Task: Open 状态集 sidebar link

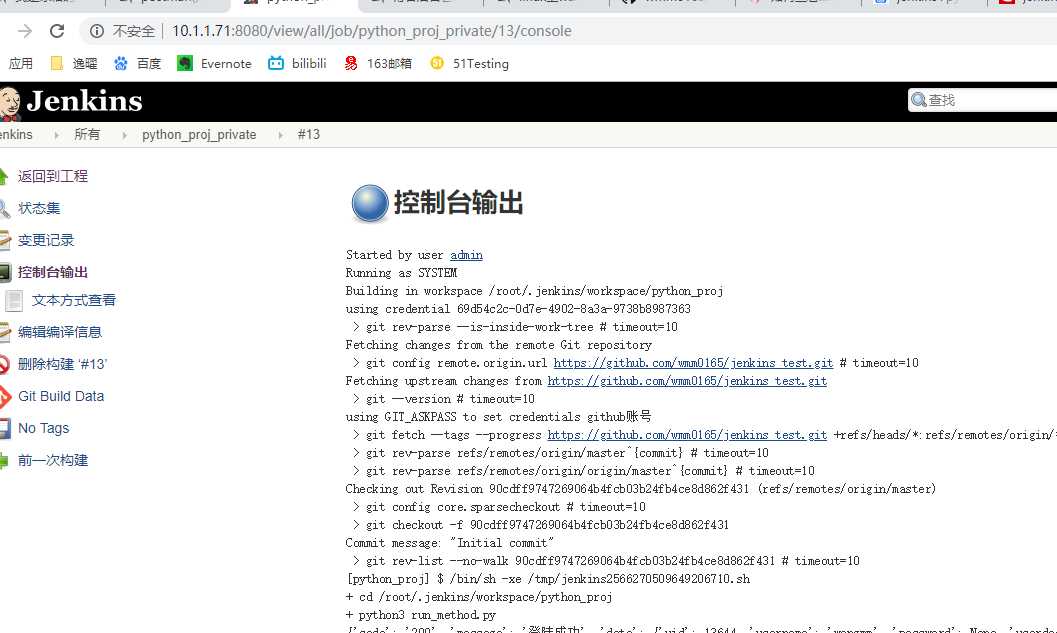Action: (39, 208)
